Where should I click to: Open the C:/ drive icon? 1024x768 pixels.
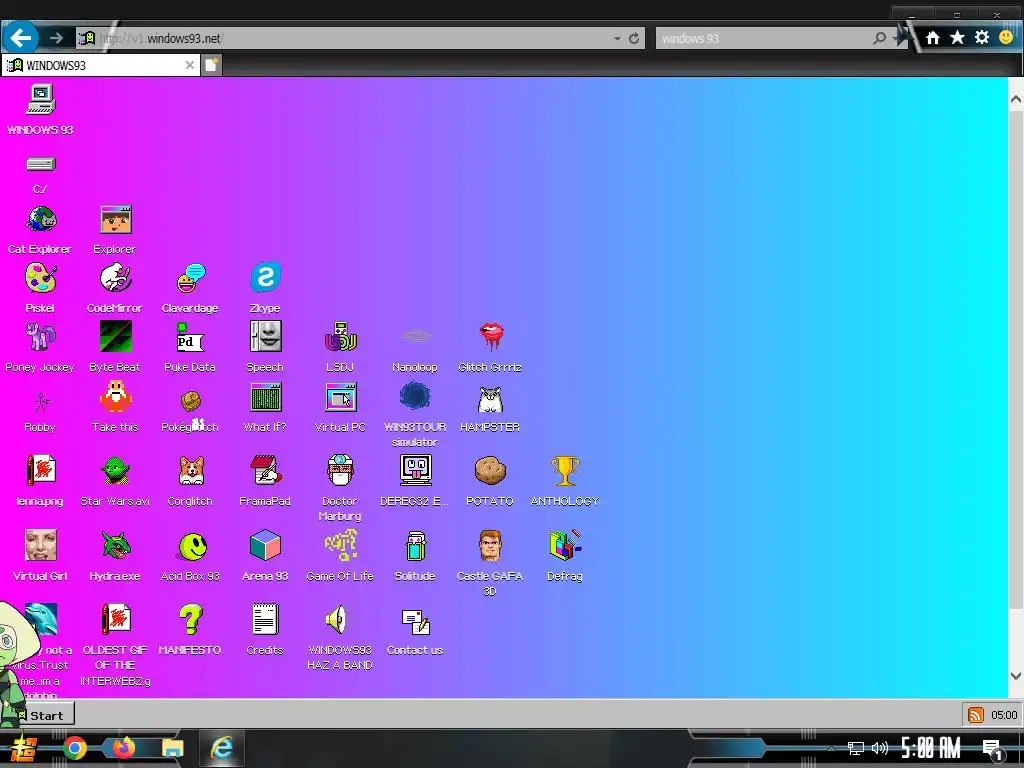40,164
